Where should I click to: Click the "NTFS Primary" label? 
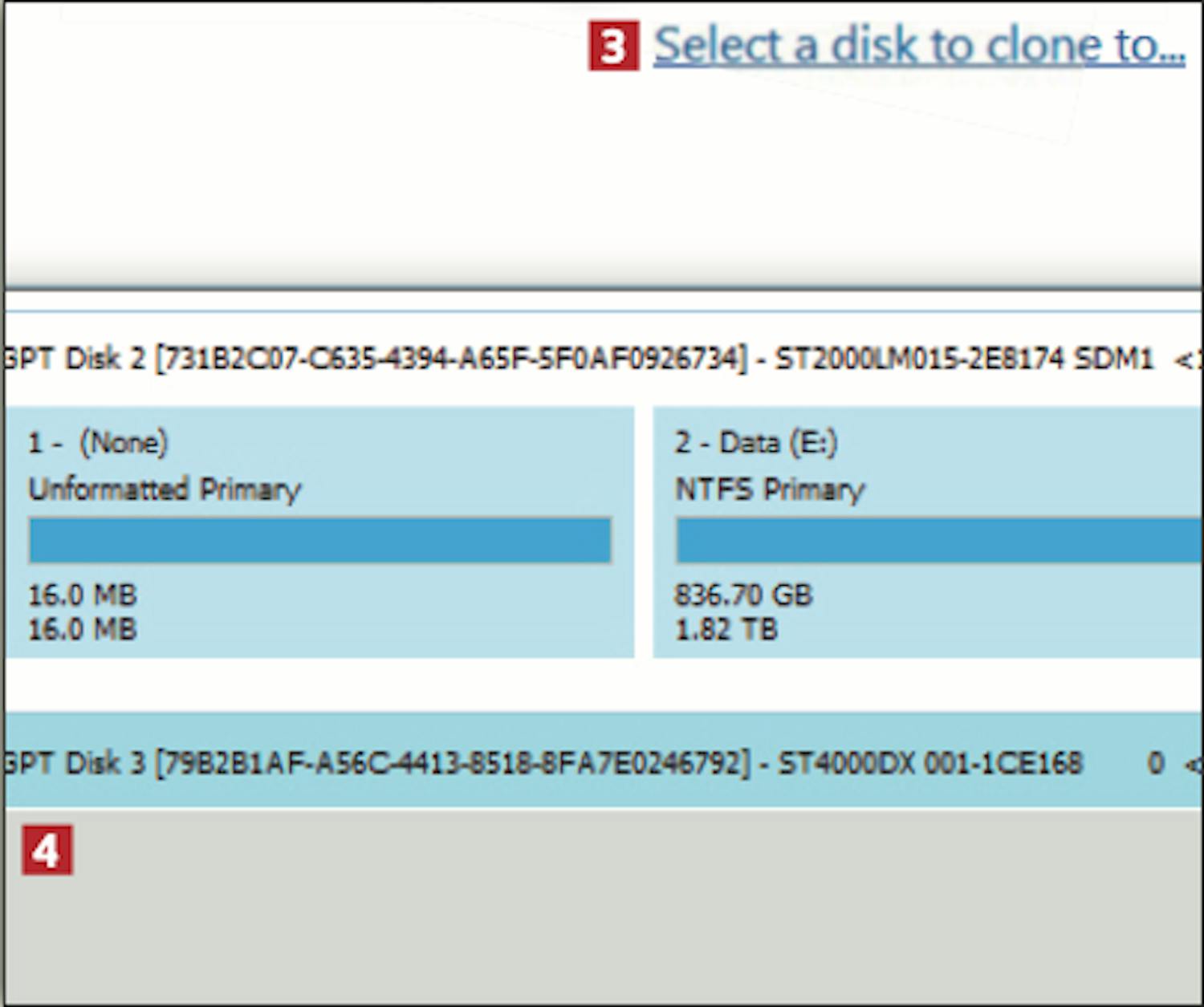click(770, 489)
